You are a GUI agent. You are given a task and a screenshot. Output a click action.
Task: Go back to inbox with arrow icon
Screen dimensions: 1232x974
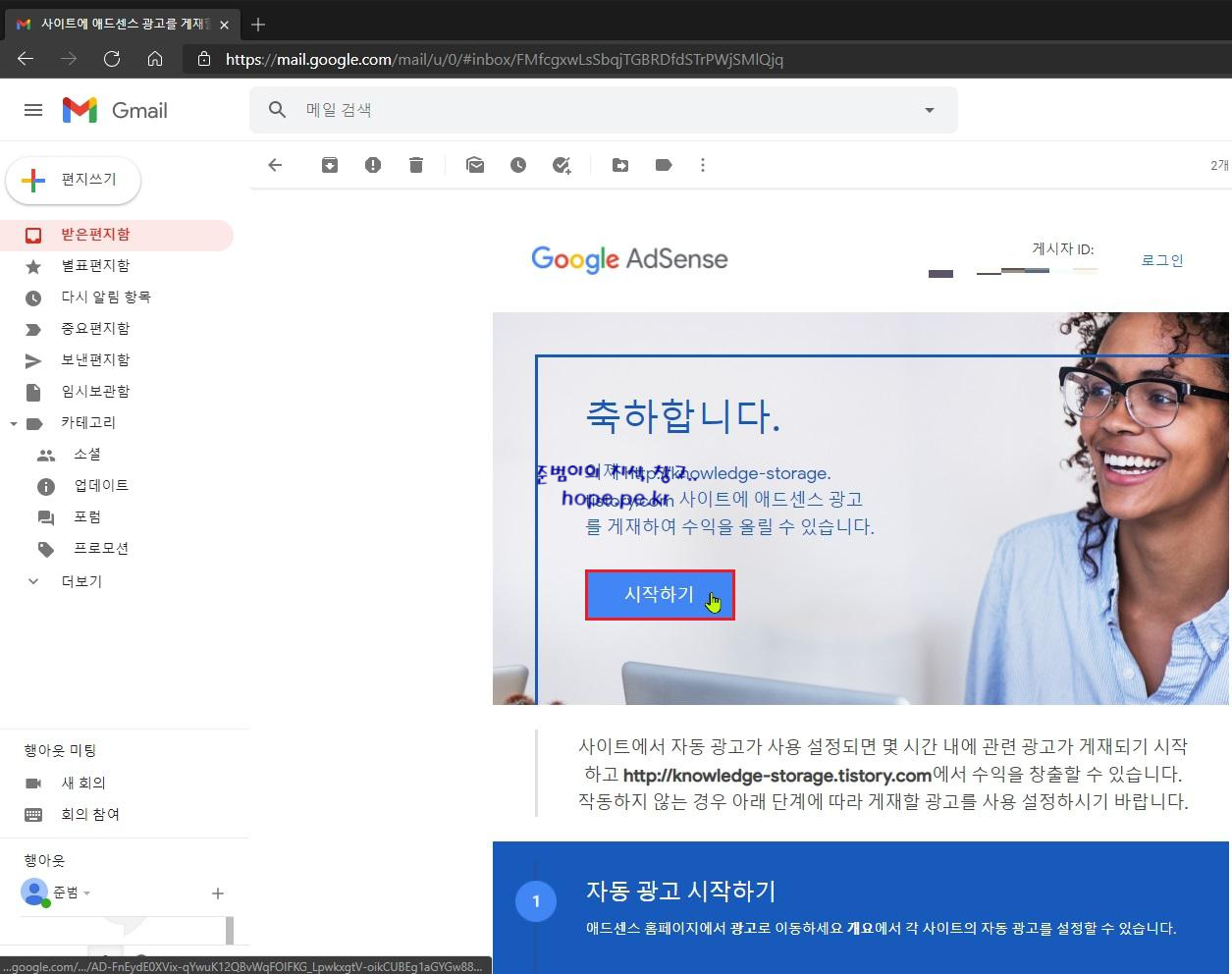click(x=275, y=165)
